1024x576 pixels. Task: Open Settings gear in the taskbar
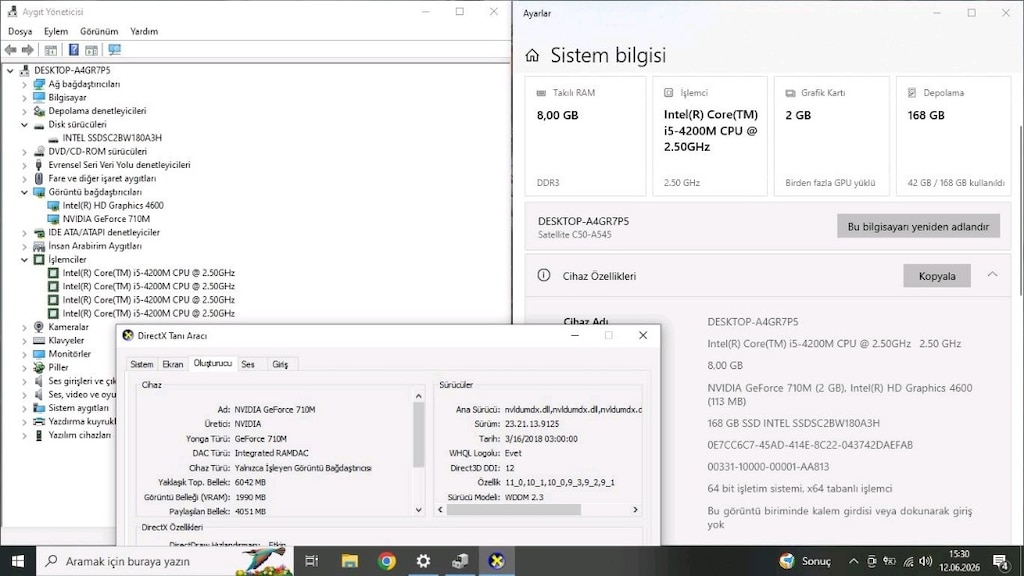pos(423,561)
